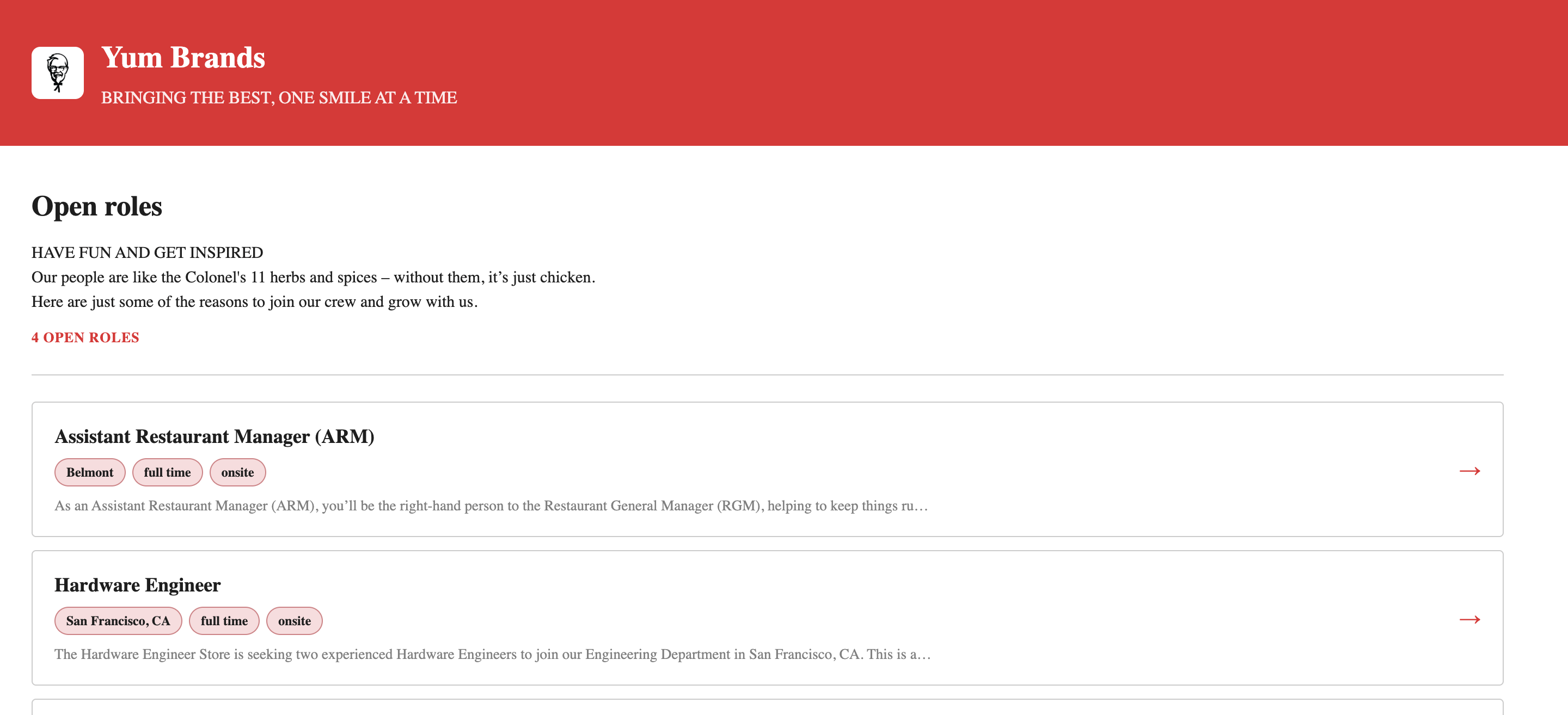Screen dimensions: 1568x715
Task: Click the Assistant Restaurant Manager description snippet
Action: click(x=491, y=506)
